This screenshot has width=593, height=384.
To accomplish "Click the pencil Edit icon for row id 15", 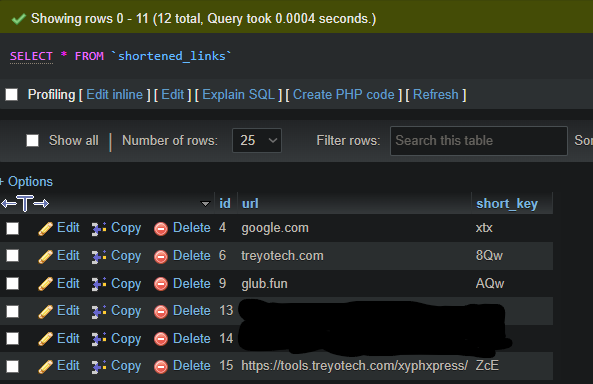I will click(x=45, y=367).
